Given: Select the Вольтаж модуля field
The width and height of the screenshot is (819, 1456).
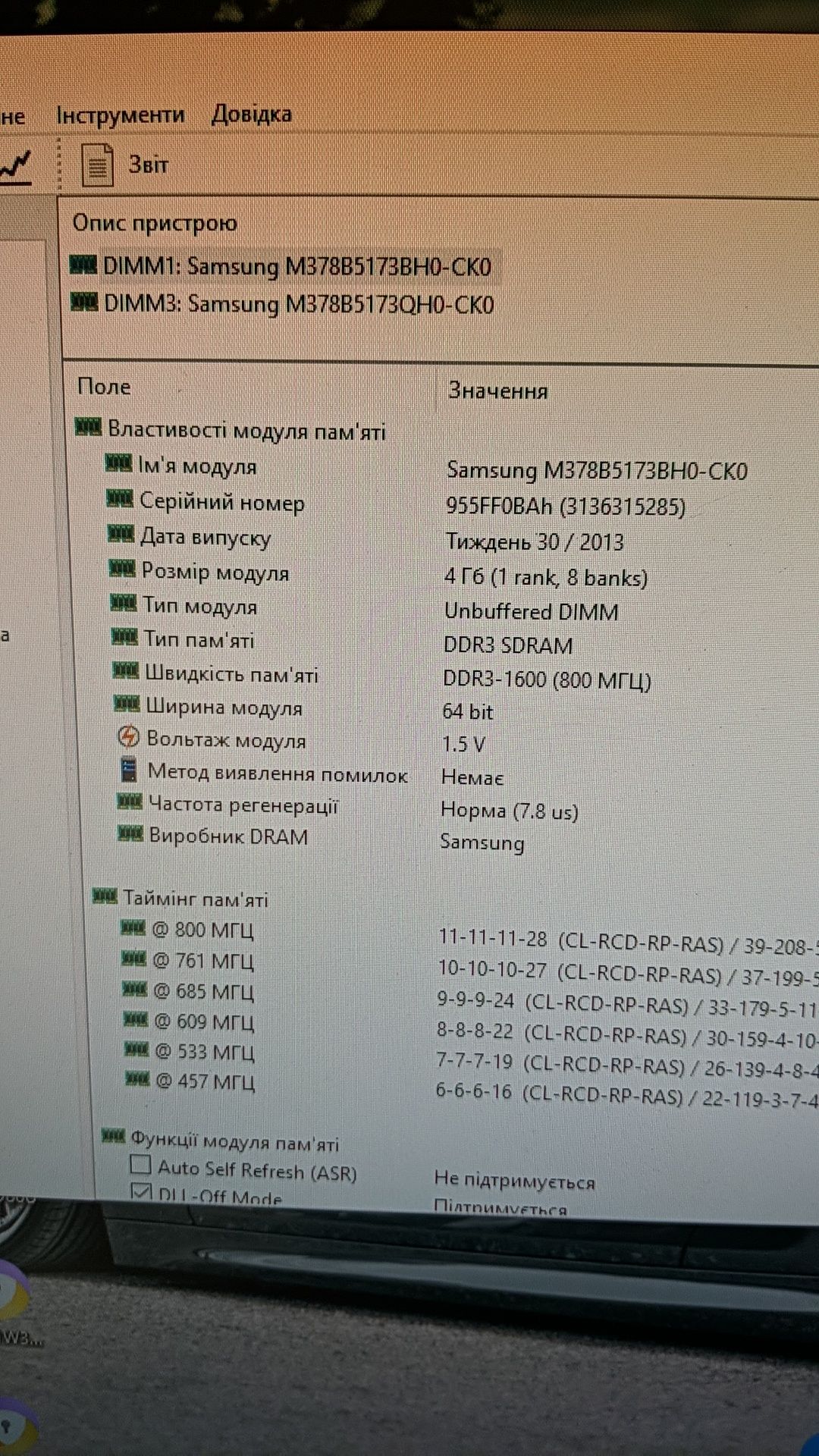Looking at the screenshot, I should click(226, 739).
